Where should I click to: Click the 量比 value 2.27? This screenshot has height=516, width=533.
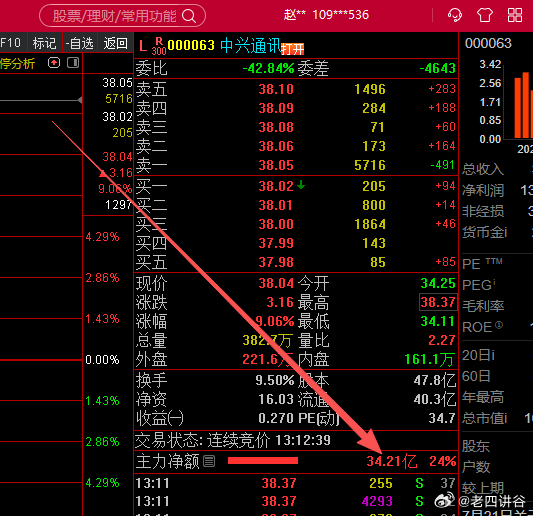pyautogui.click(x=442, y=340)
